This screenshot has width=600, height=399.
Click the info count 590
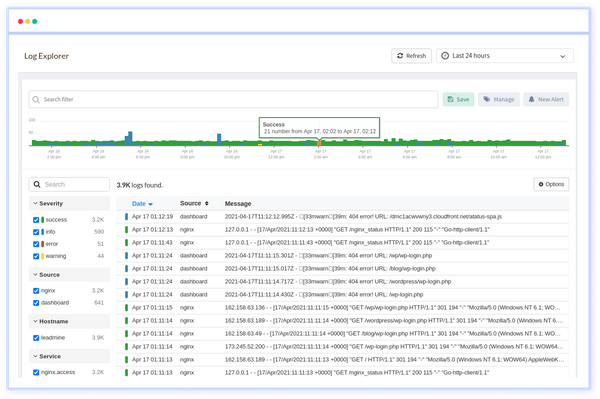point(99,232)
